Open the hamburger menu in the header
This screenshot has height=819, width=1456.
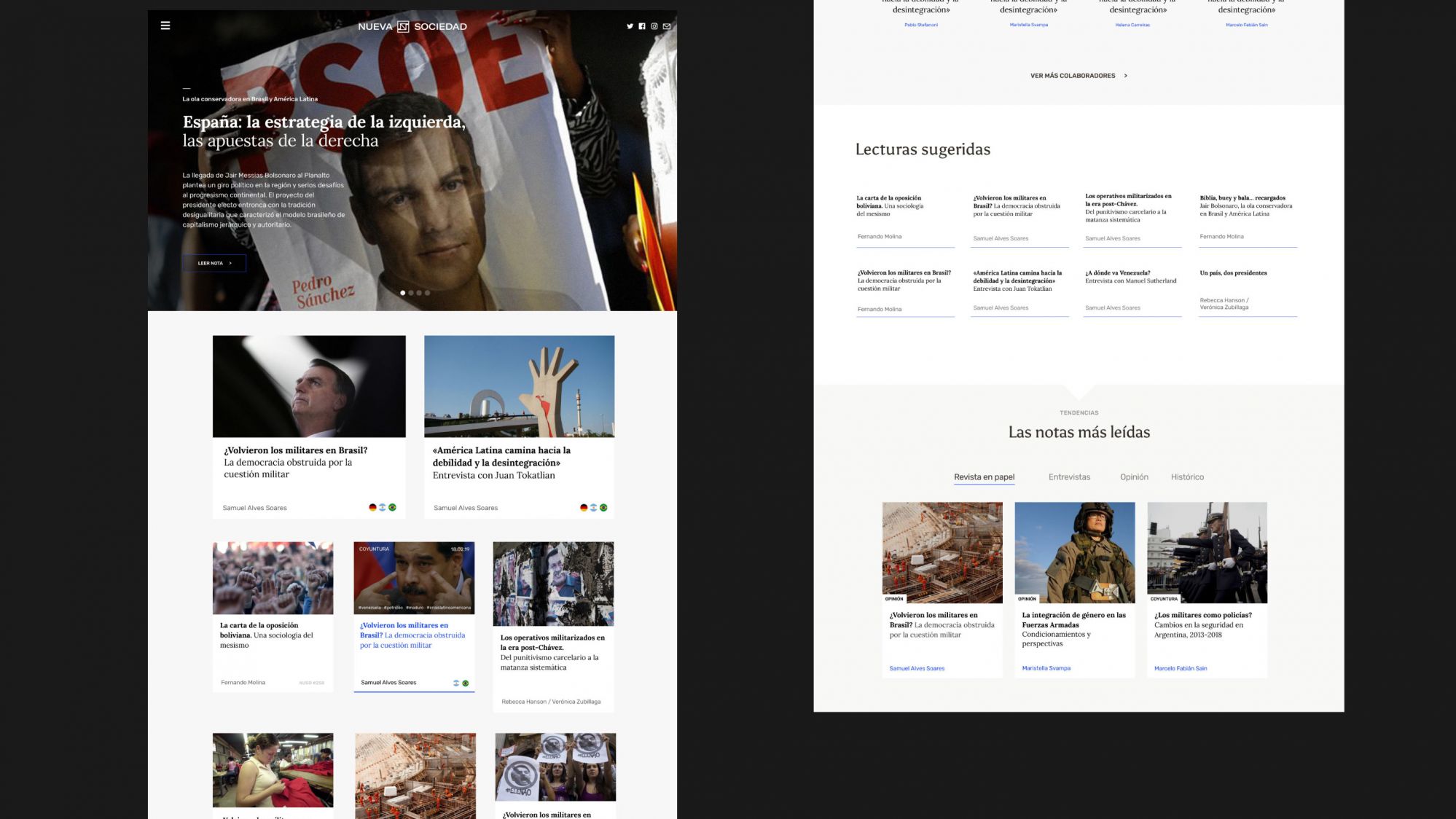coord(165,26)
